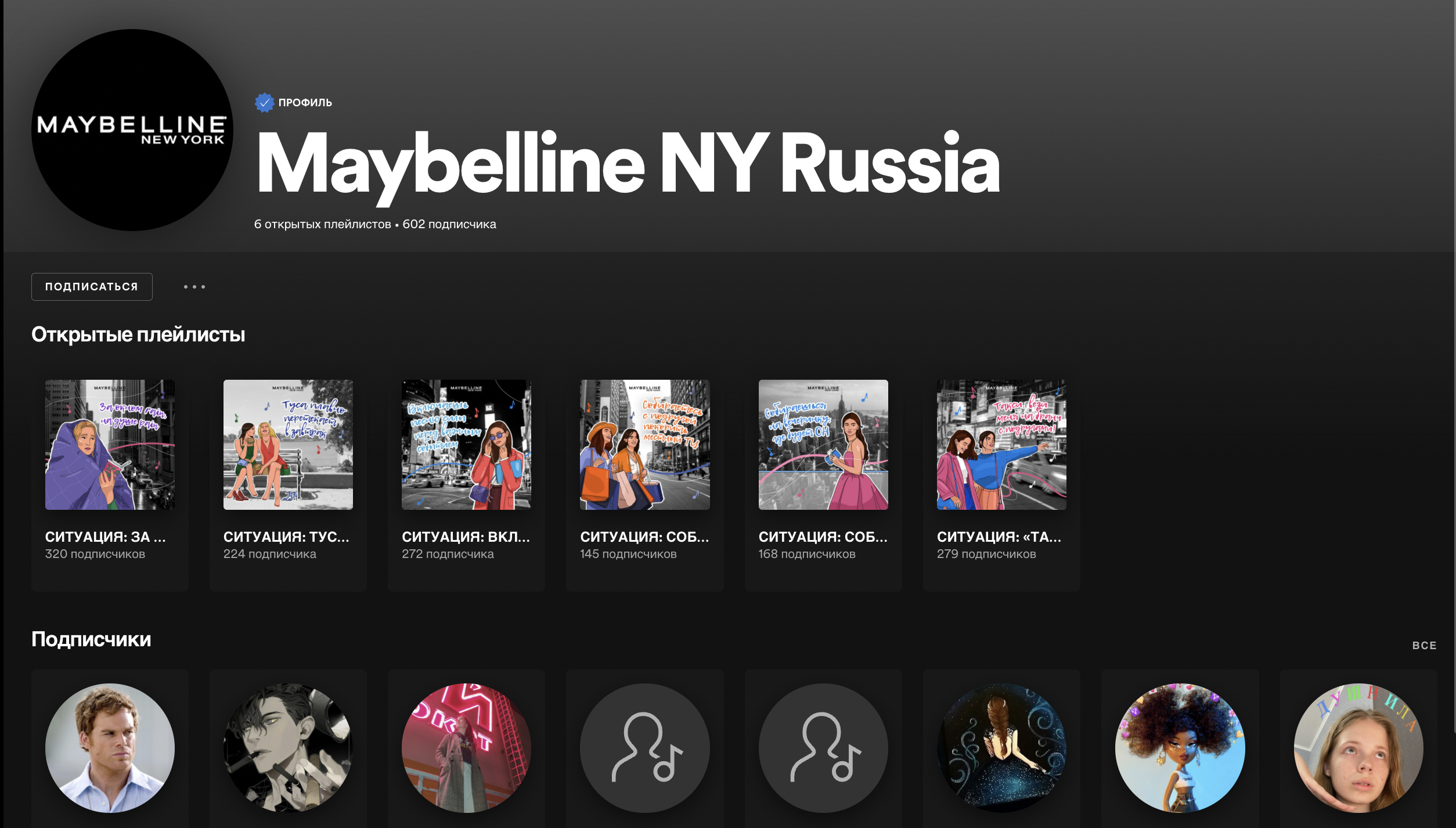1456x828 pixels.
Task: Open playlist cover with girl in red coat
Action: (x=466, y=445)
